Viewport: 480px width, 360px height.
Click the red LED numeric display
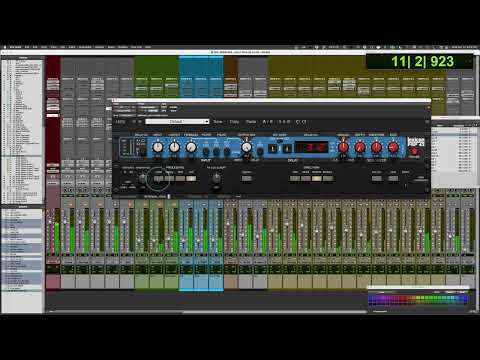311,147
